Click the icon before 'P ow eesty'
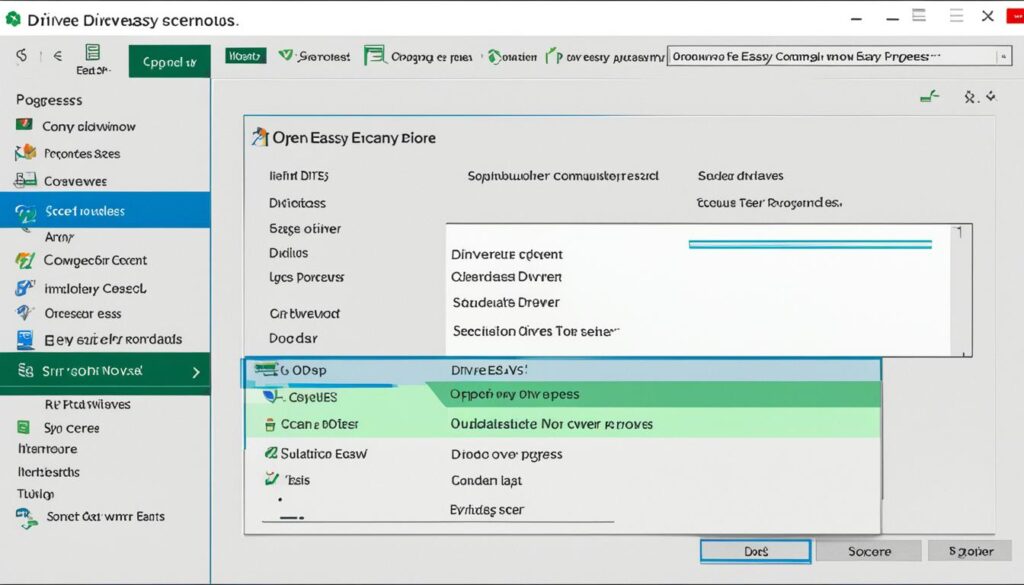Image resolution: width=1024 pixels, height=585 pixels. pos(553,55)
